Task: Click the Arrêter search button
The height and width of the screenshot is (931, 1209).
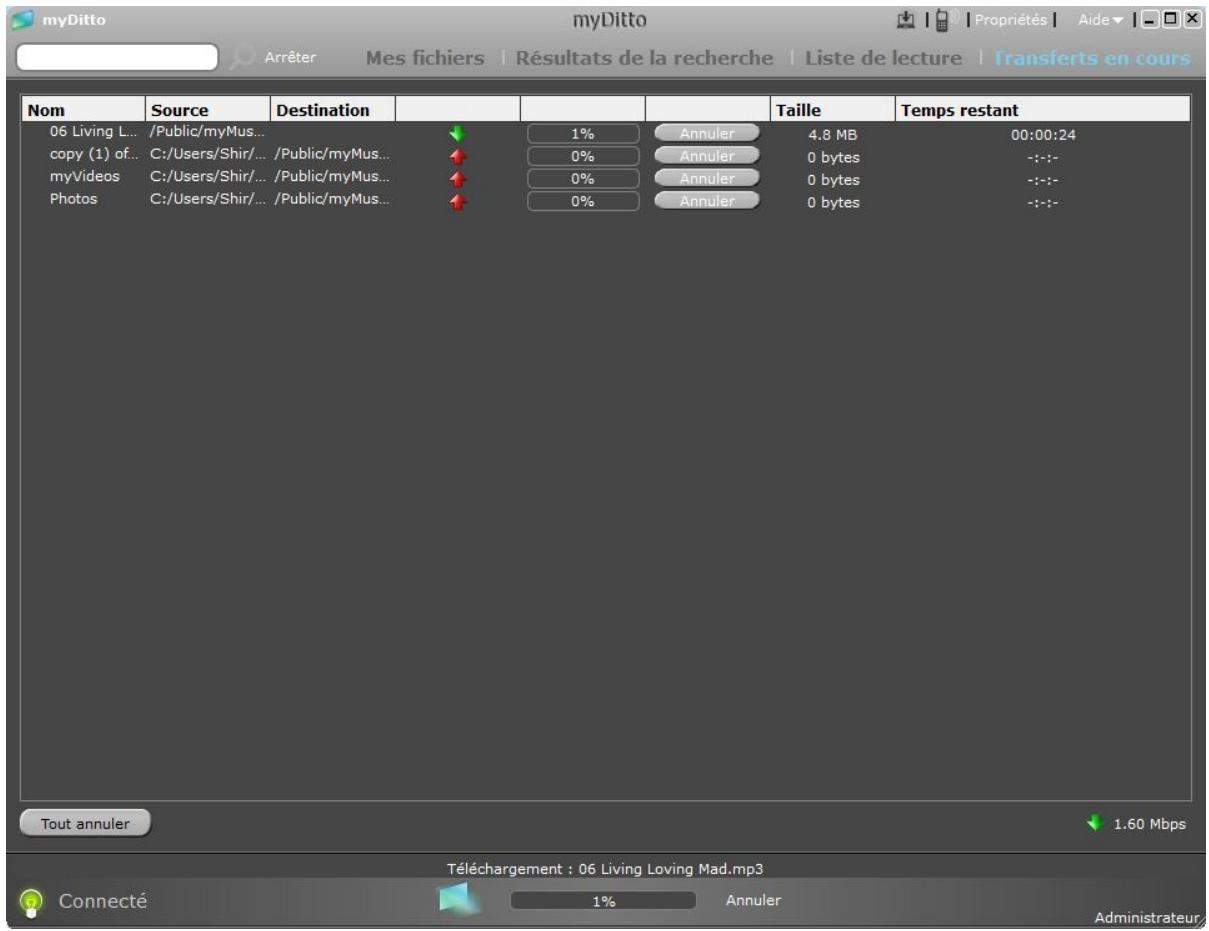Action: pos(290,58)
